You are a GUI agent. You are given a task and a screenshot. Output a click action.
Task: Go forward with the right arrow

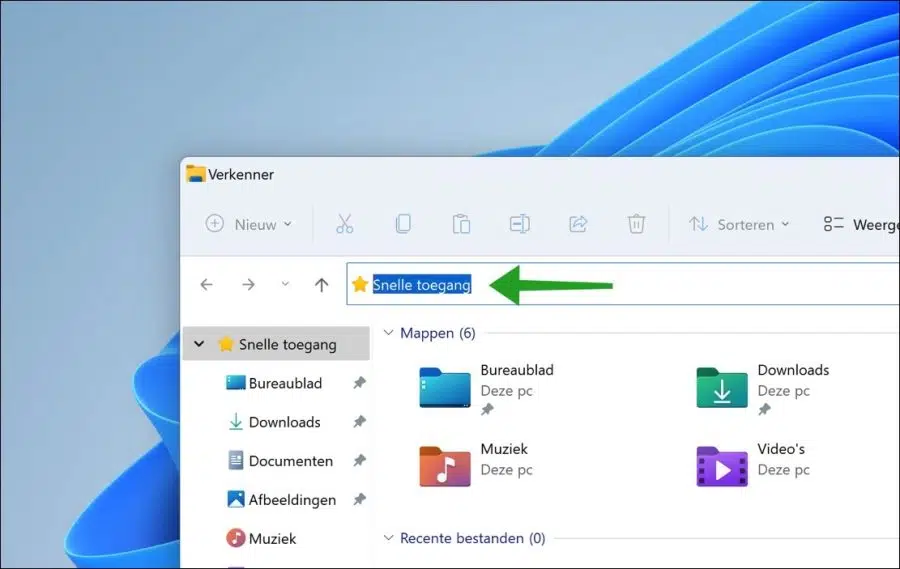click(248, 284)
